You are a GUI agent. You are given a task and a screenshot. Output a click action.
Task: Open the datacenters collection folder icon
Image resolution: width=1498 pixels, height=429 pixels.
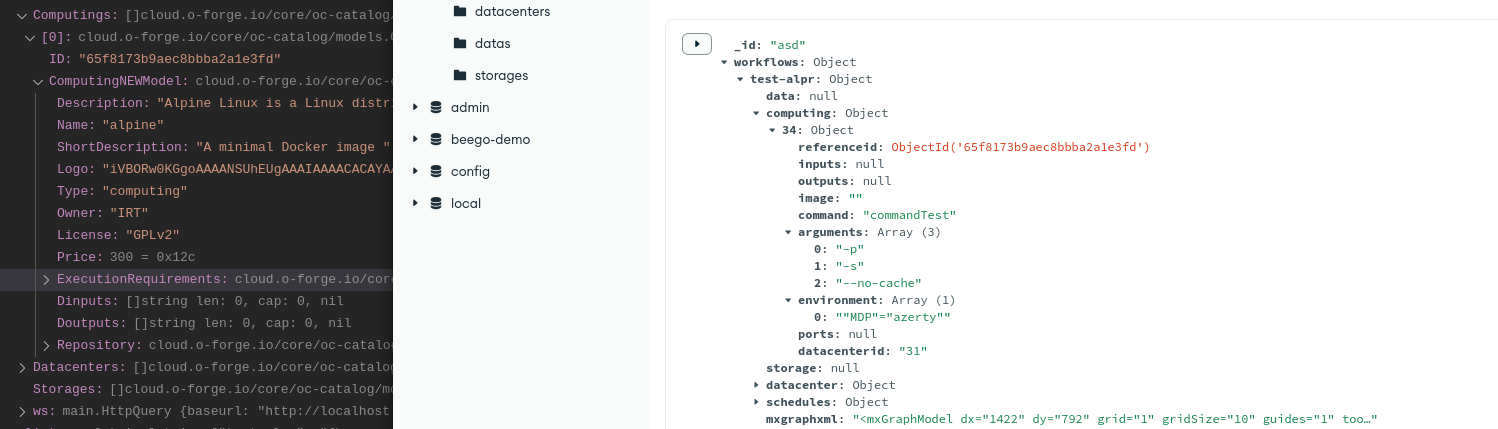(460, 11)
